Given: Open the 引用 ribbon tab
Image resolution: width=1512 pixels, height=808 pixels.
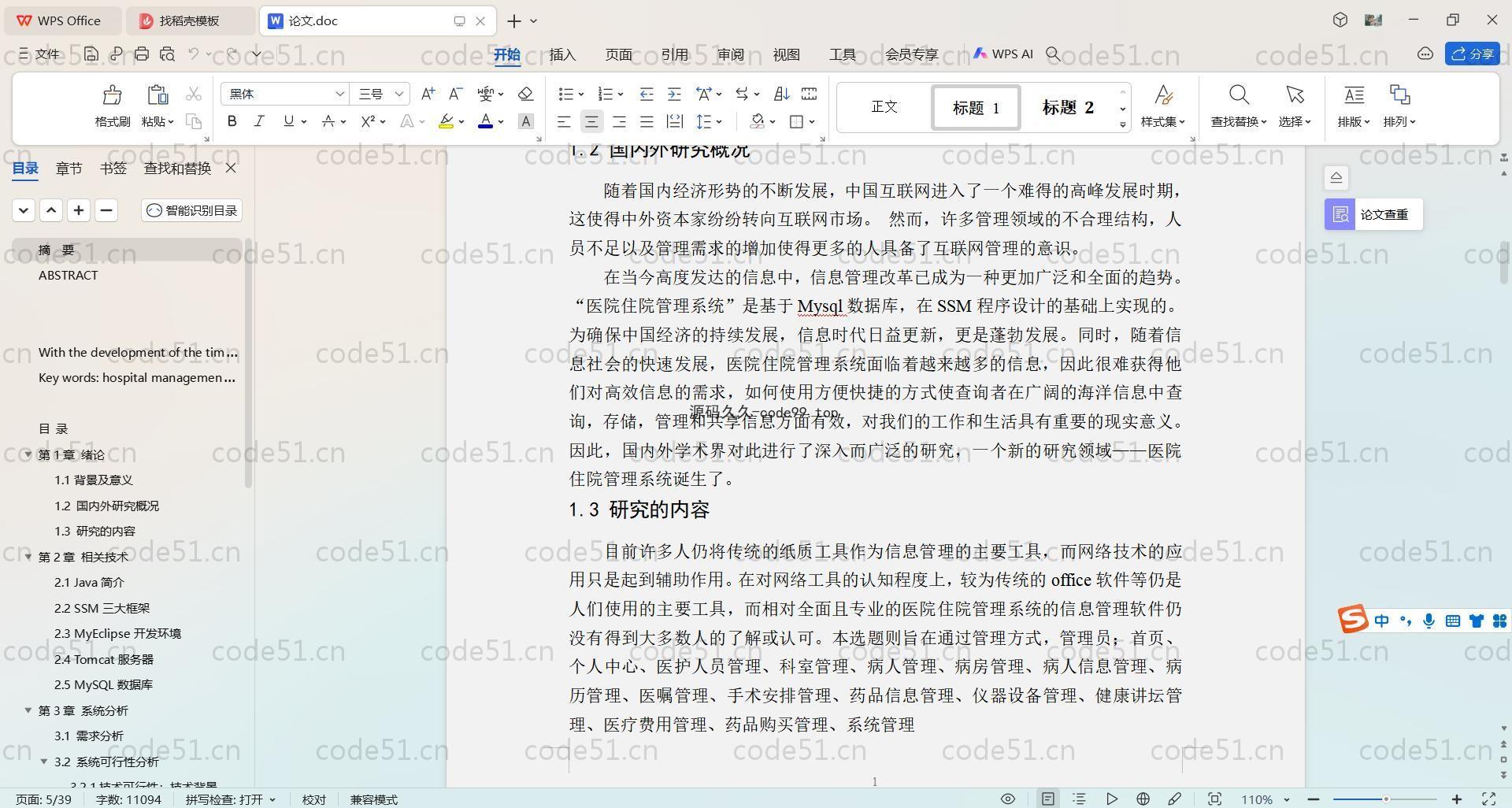Looking at the screenshot, I should click(x=675, y=54).
